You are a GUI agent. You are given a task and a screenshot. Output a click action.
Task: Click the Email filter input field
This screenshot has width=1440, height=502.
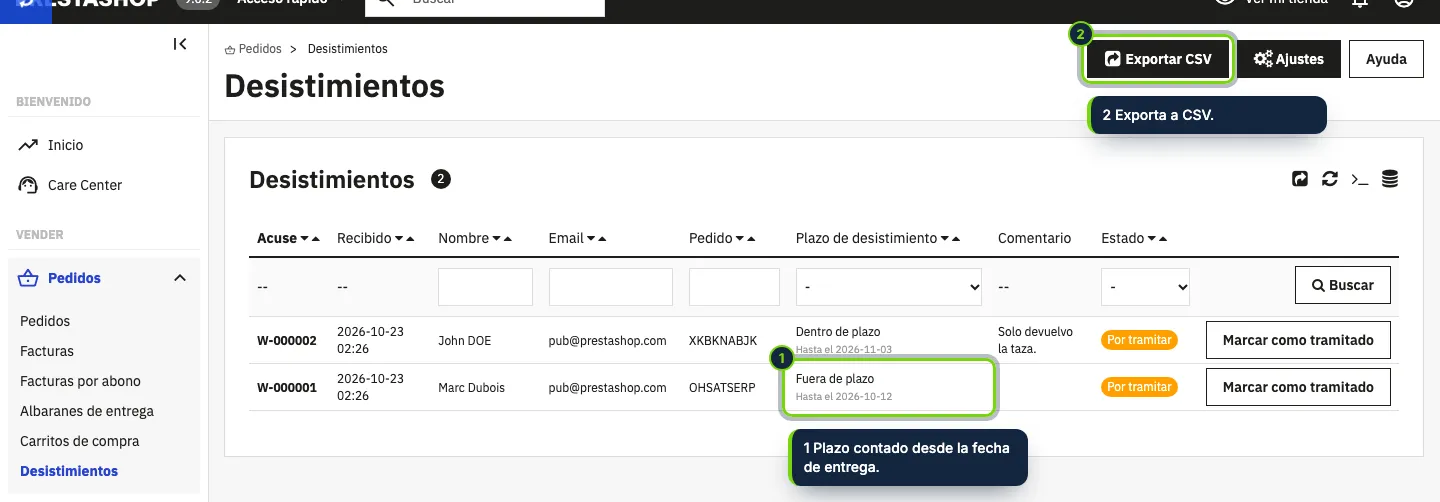tap(611, 286)
